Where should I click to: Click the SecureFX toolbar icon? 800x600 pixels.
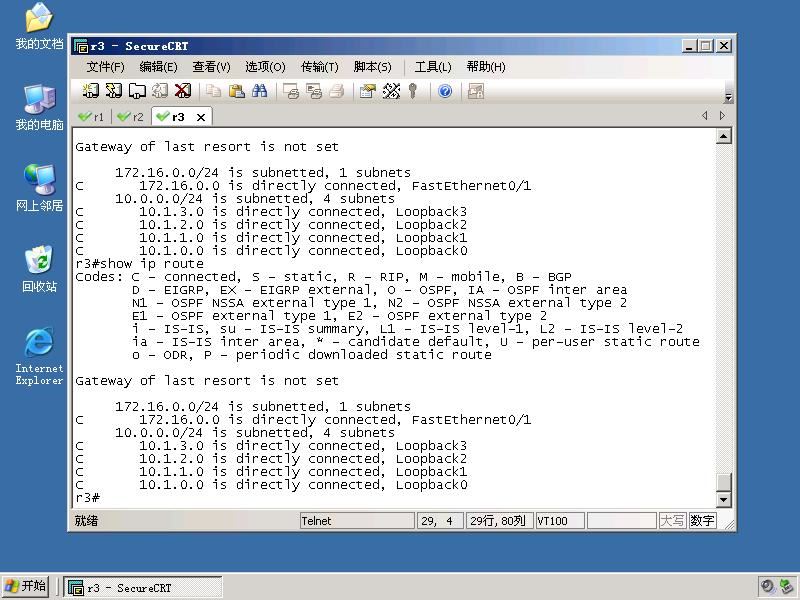point(476,91)
